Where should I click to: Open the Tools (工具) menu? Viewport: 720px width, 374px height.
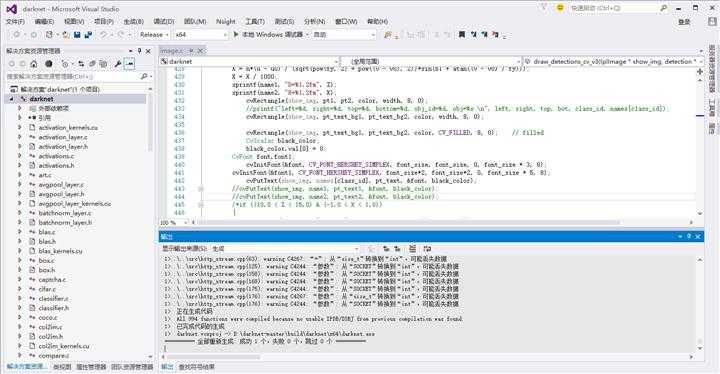point(255,22)
